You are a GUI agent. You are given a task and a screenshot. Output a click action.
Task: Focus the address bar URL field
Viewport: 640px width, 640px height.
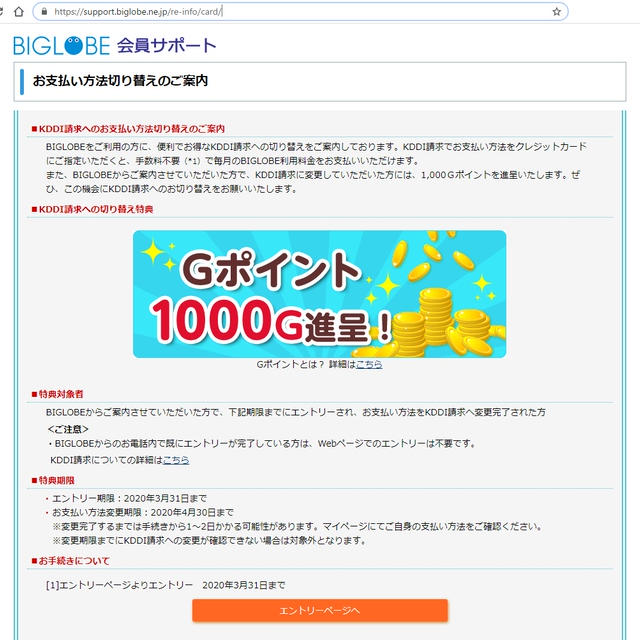point(300,11)
